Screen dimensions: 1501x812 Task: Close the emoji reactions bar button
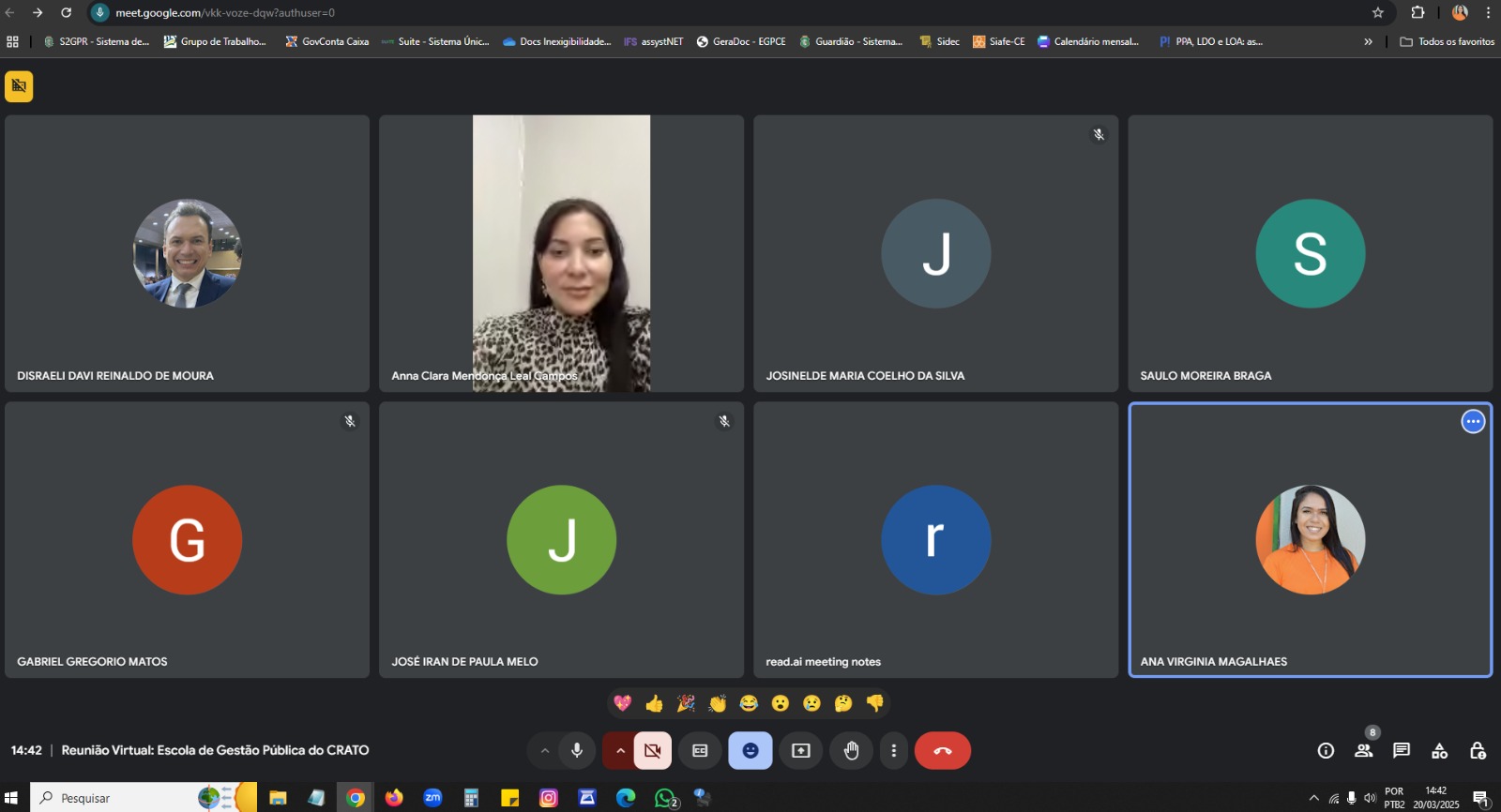pos(750,750)
